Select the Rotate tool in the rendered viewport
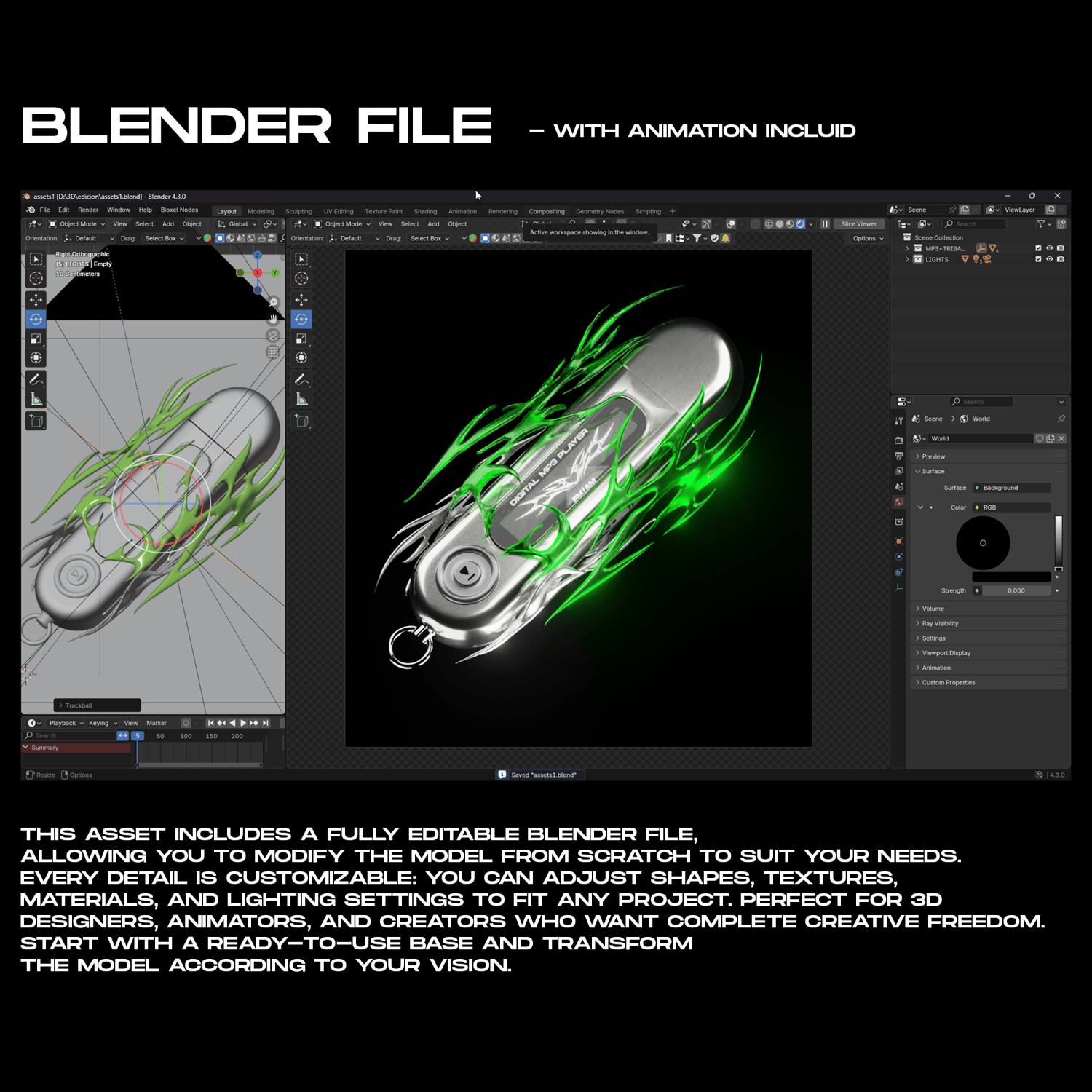1092x1092 pixels. 301,319
